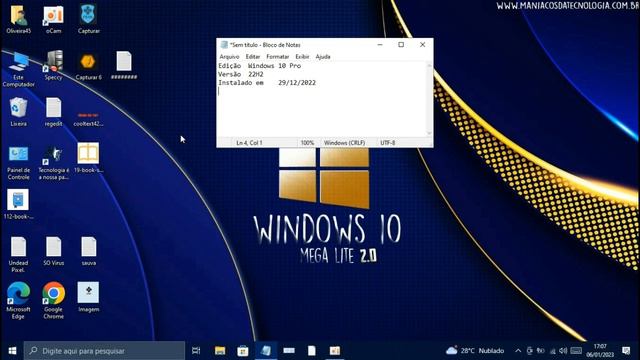Click the Notepad scrollbar up arrow
This screenshot has width=640, height=360.
(x=429, y=65)
